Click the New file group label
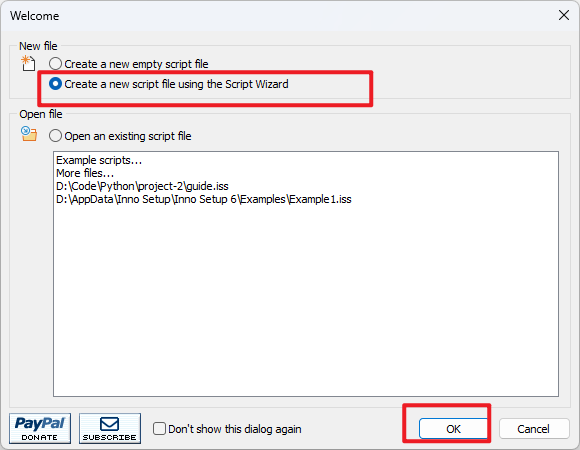The image size is (580, 450). (x=38, y=46)
